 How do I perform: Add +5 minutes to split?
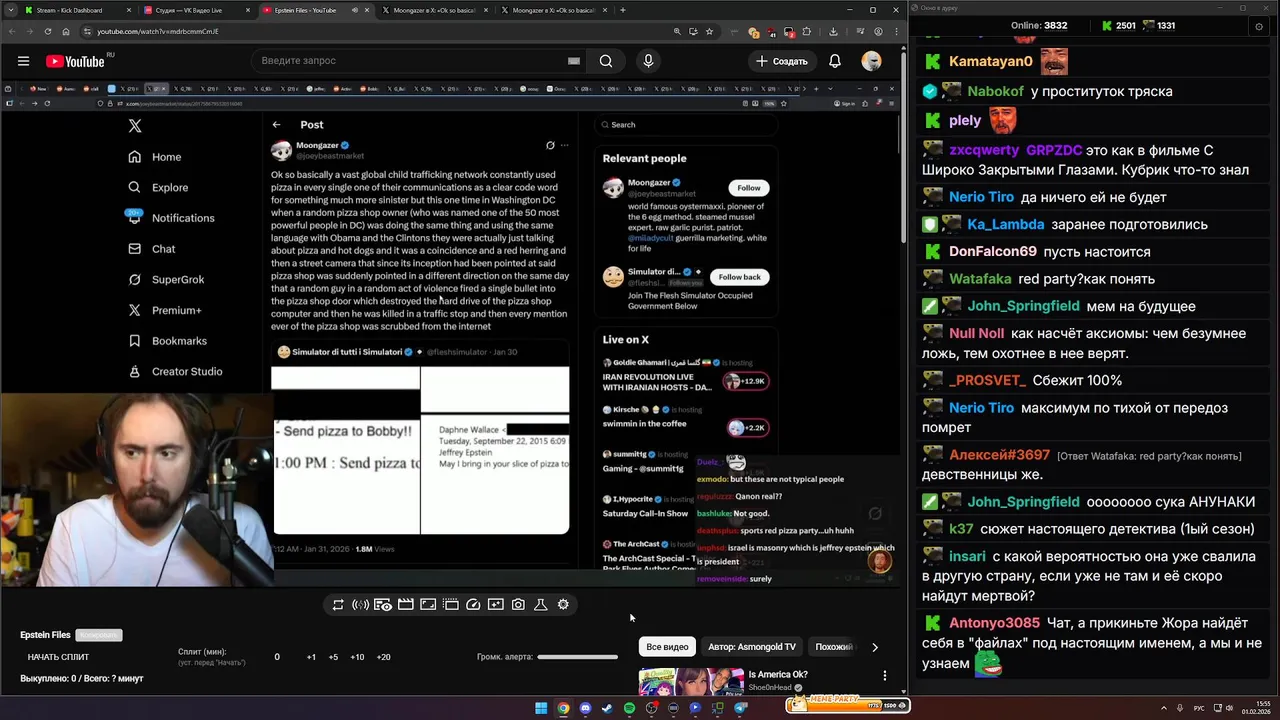[x=334, y=657]
